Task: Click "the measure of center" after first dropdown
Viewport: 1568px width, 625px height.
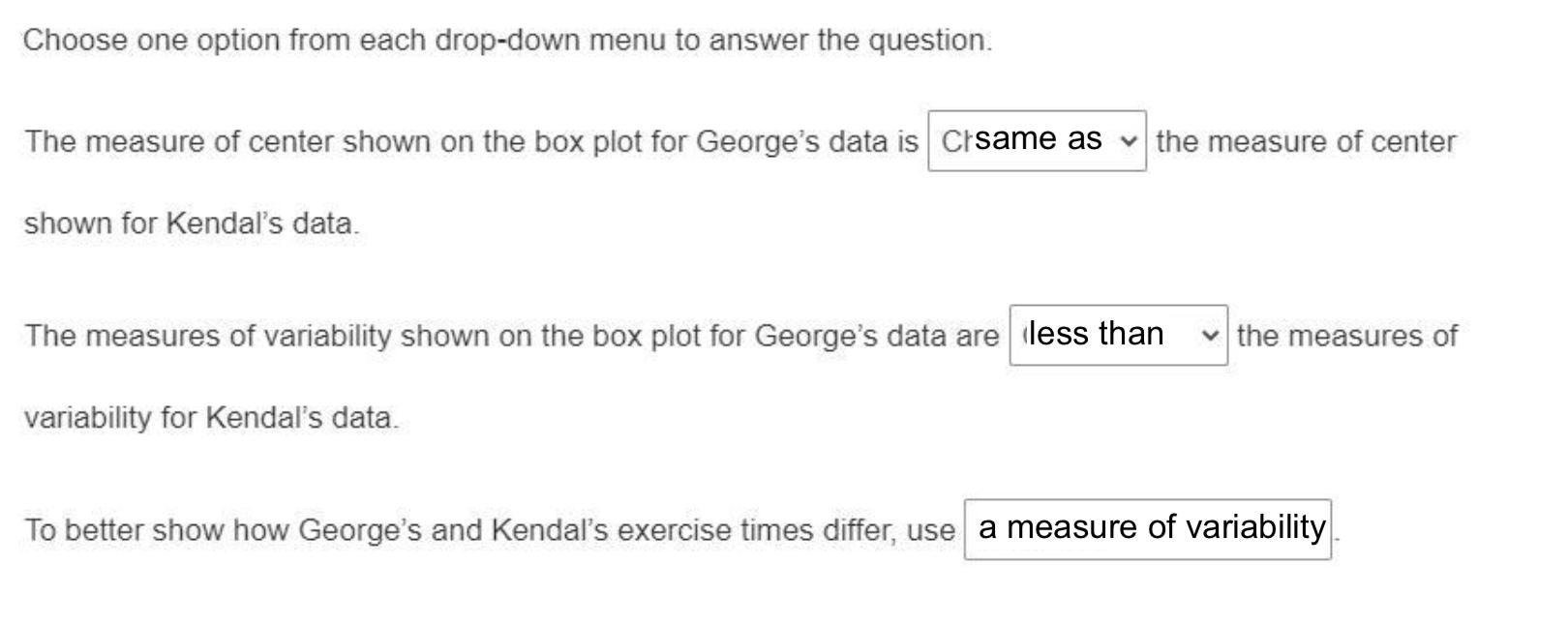Action: point(1306,142)
